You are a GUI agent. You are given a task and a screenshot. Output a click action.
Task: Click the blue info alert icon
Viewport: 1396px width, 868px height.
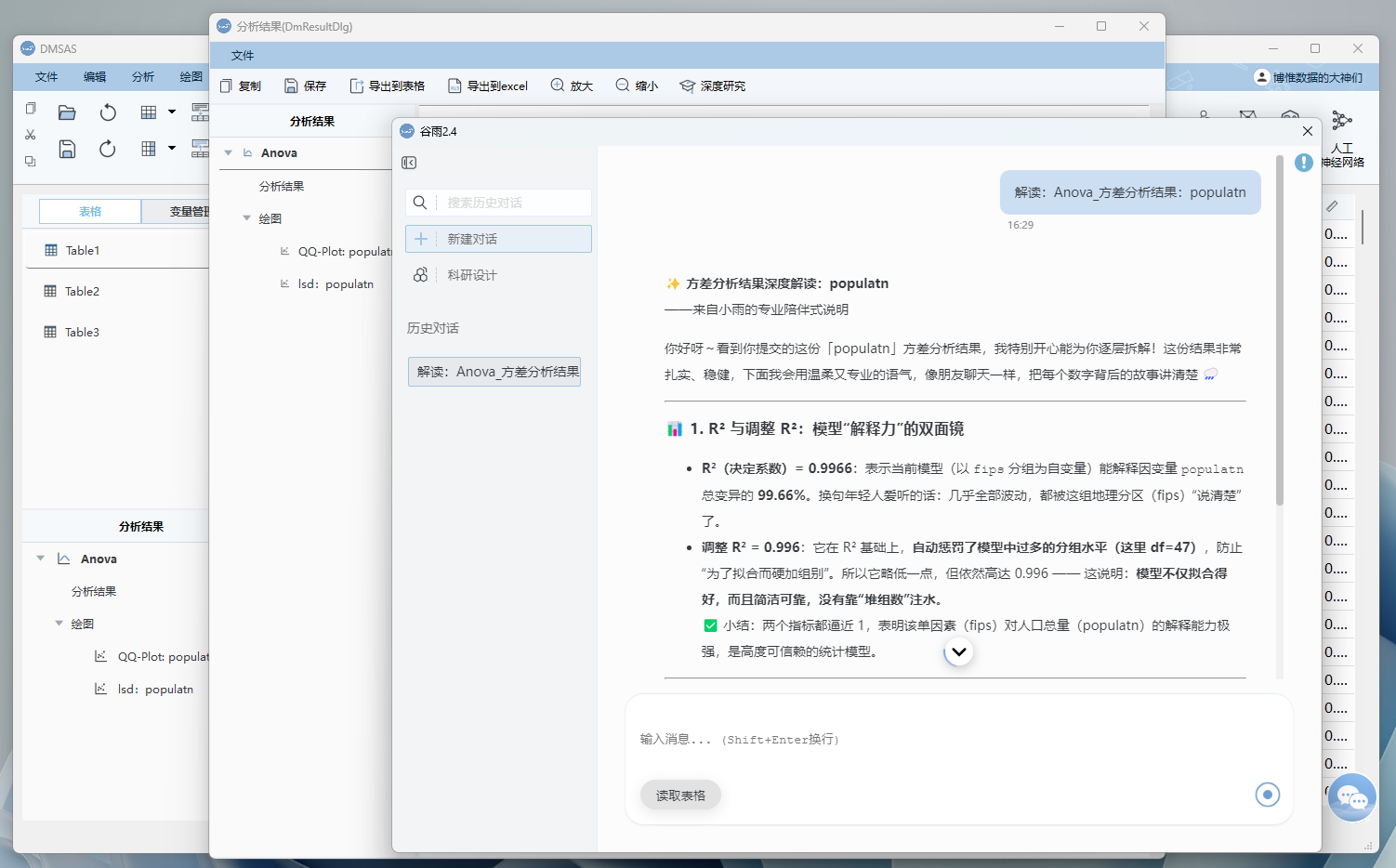(x=1304, y=163)
